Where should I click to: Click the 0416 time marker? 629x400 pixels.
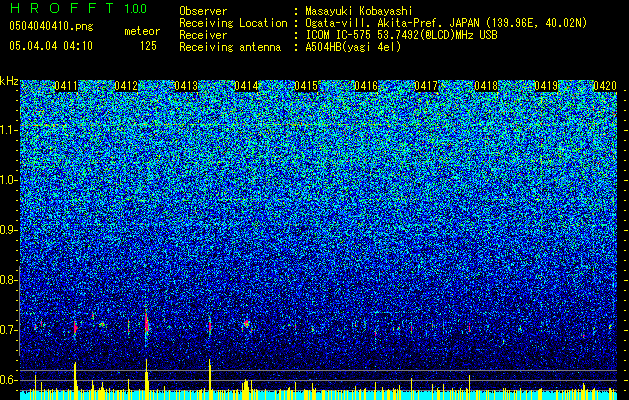366,86
